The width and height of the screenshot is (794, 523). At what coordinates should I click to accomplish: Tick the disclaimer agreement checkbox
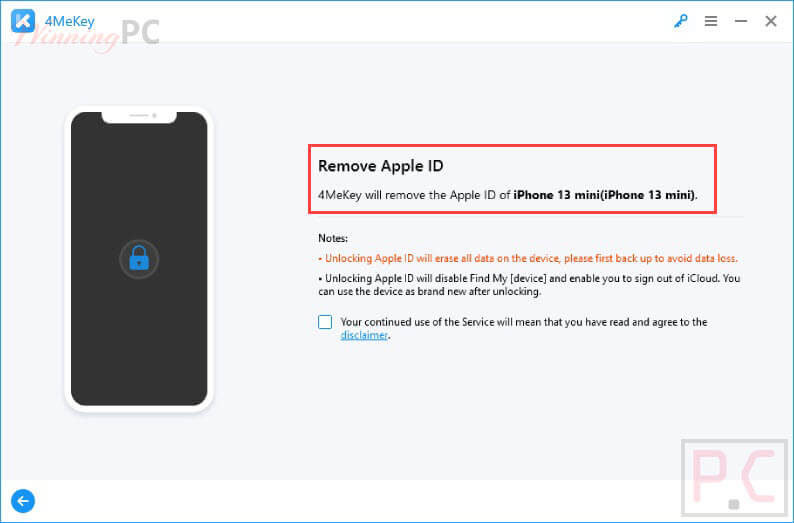325,322
